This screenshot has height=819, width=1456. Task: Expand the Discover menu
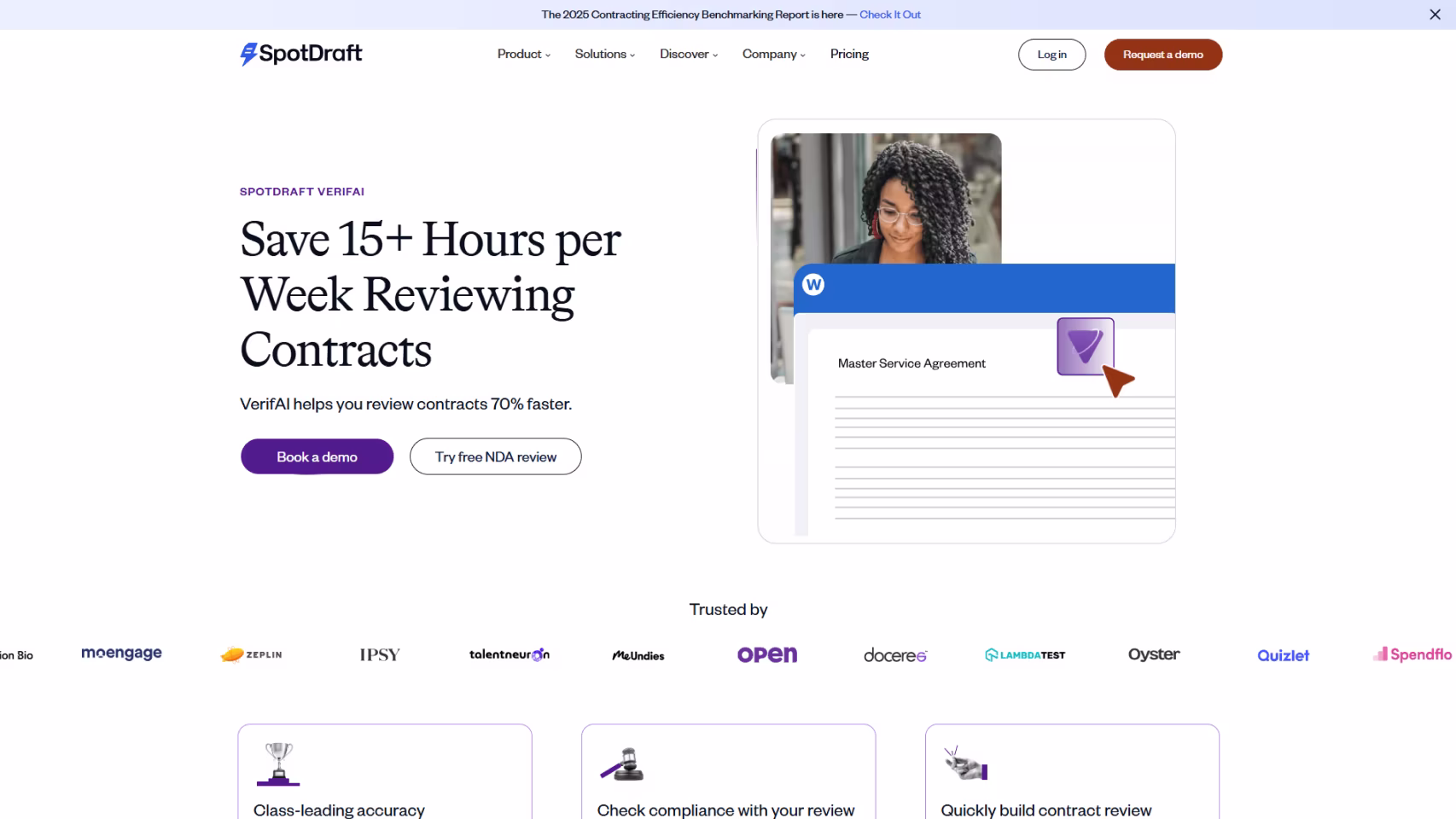689,54
